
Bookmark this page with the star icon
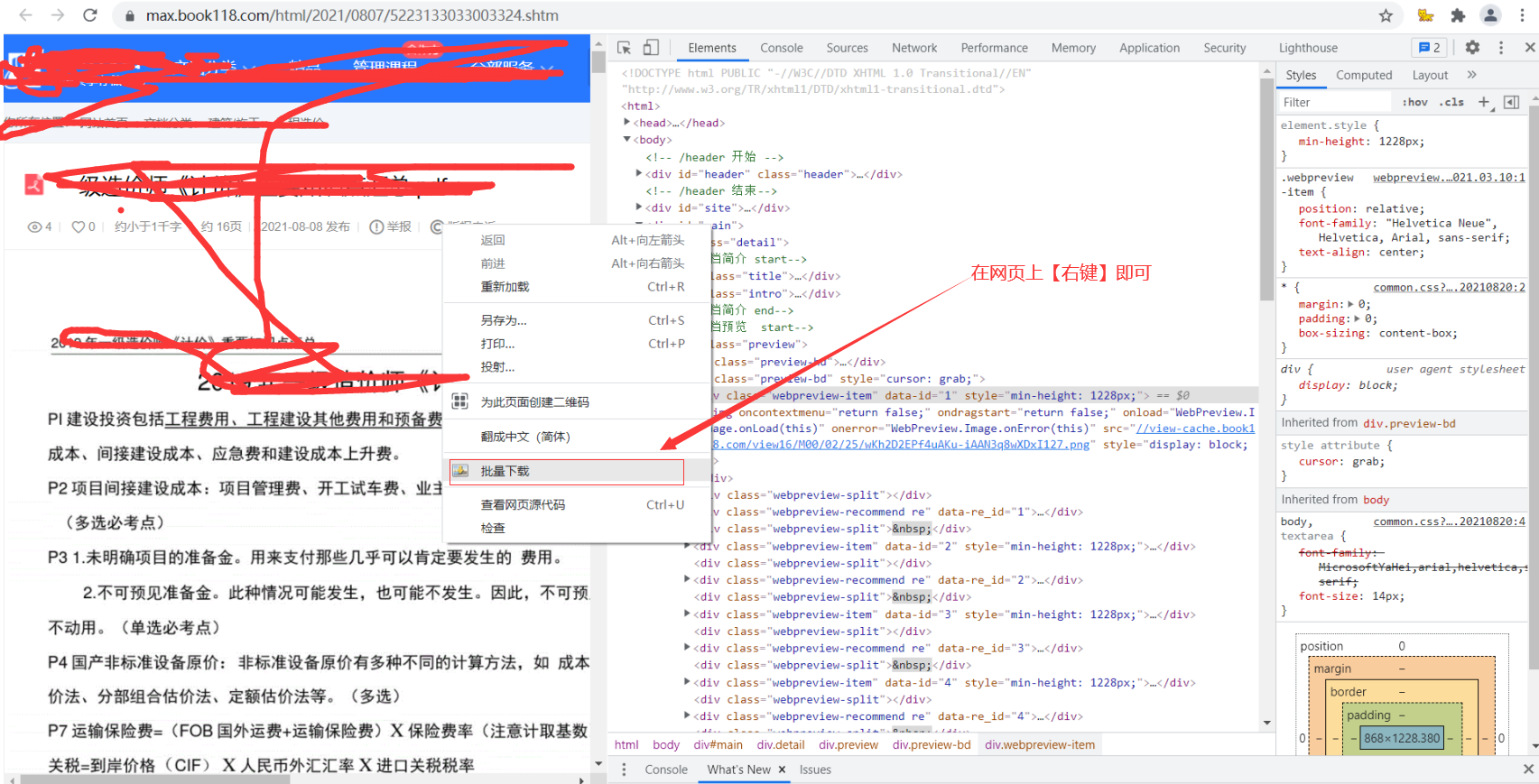1386,15
